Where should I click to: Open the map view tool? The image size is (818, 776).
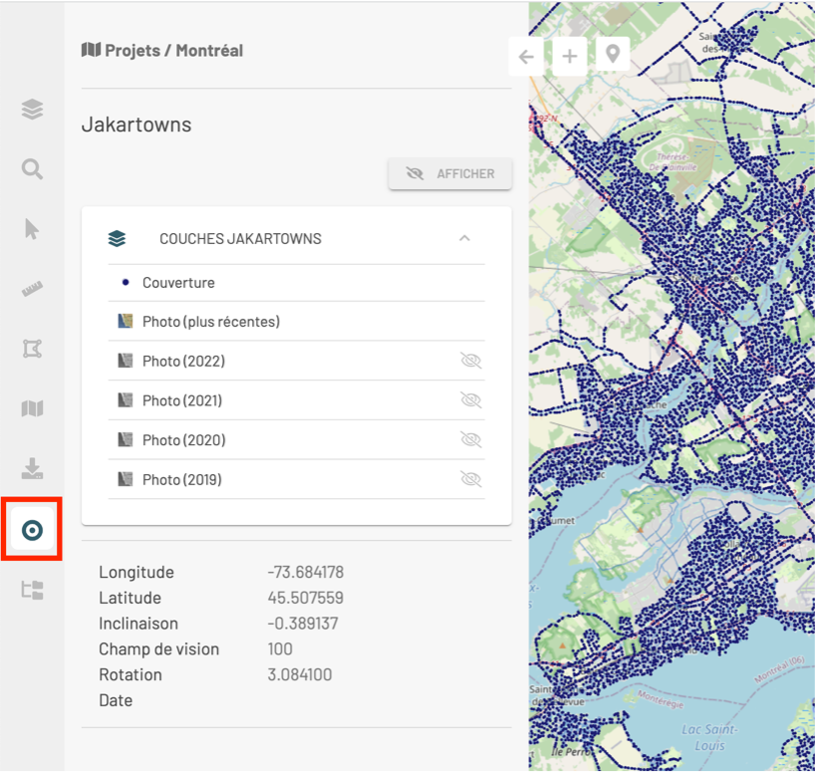[31, 409]
